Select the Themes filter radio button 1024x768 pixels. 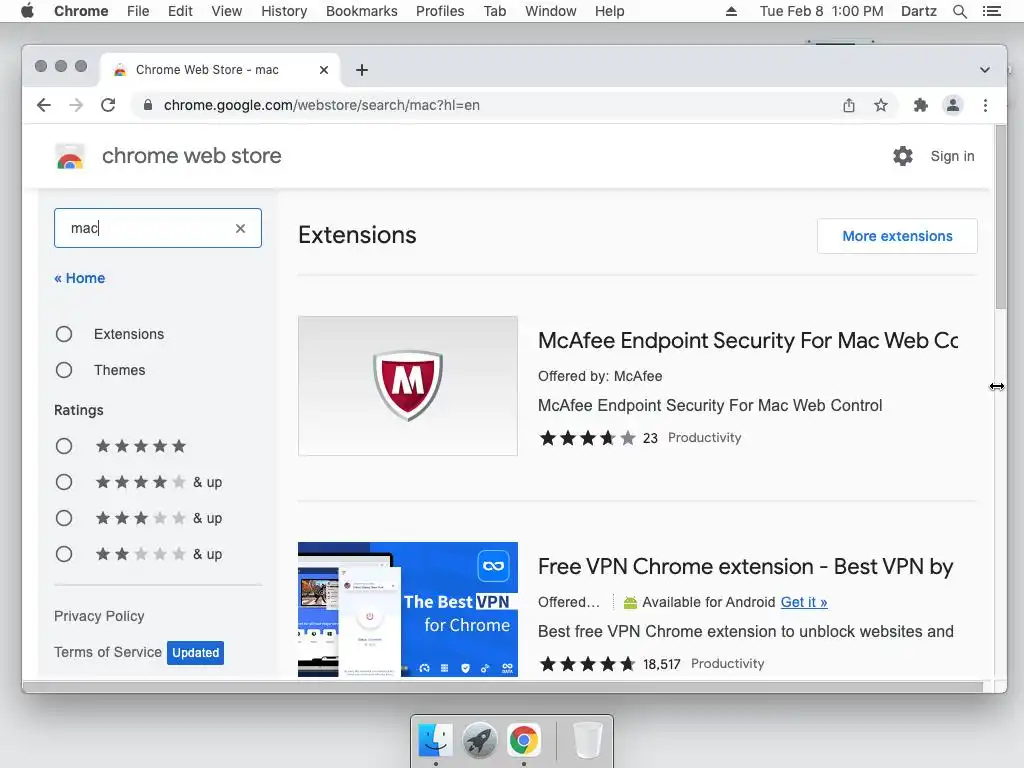pos(64,370)
